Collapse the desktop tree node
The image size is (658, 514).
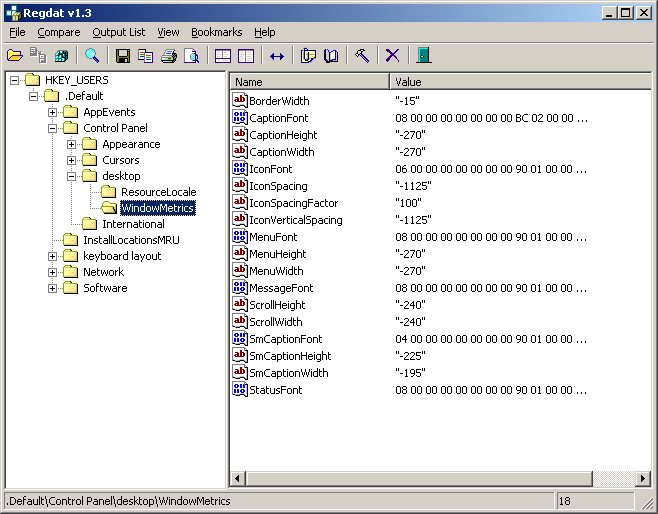click(71, 176)
